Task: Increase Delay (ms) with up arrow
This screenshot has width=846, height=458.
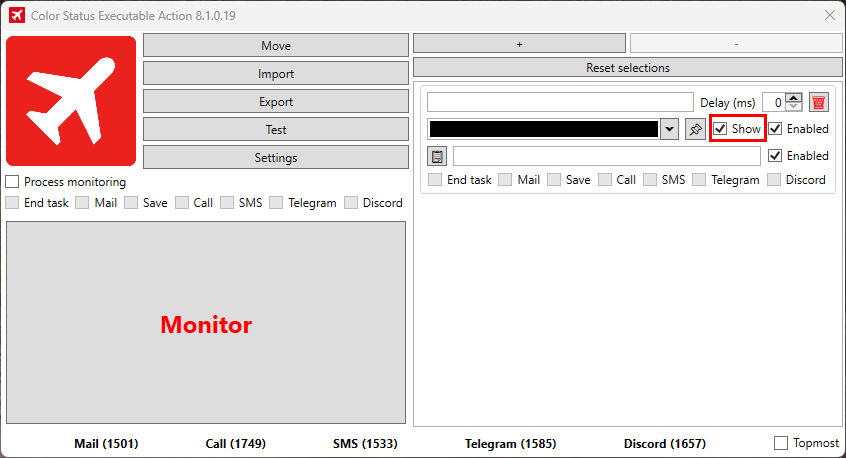Action: [794, 98]
